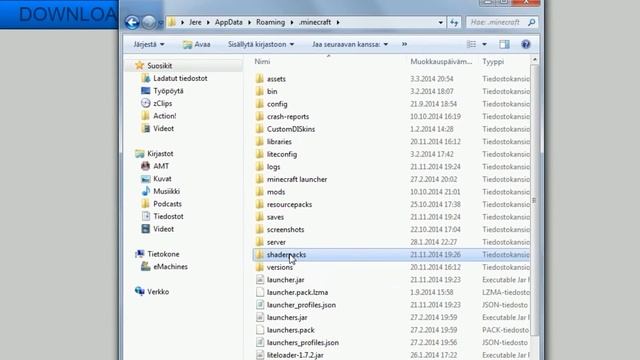Image resolution: width=640 pixels, height=360 pixels.
Task: Select the versions folder
Action: click(280, 267)
